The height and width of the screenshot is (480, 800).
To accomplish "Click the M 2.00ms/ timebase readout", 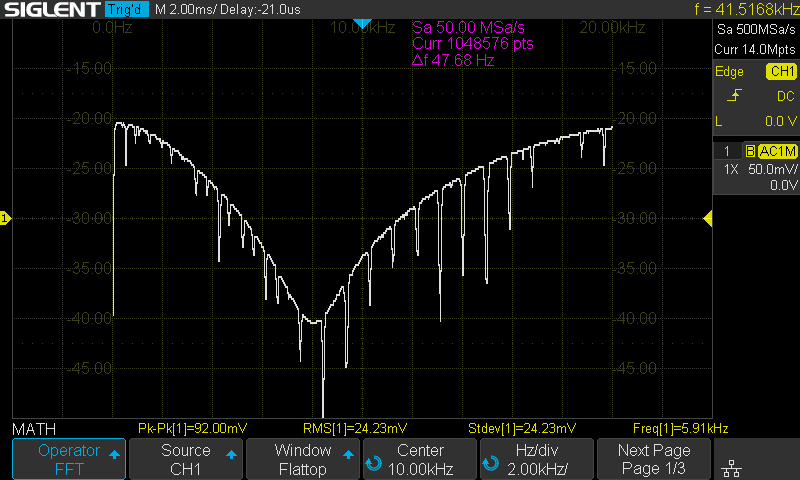I will click(181, 9).
